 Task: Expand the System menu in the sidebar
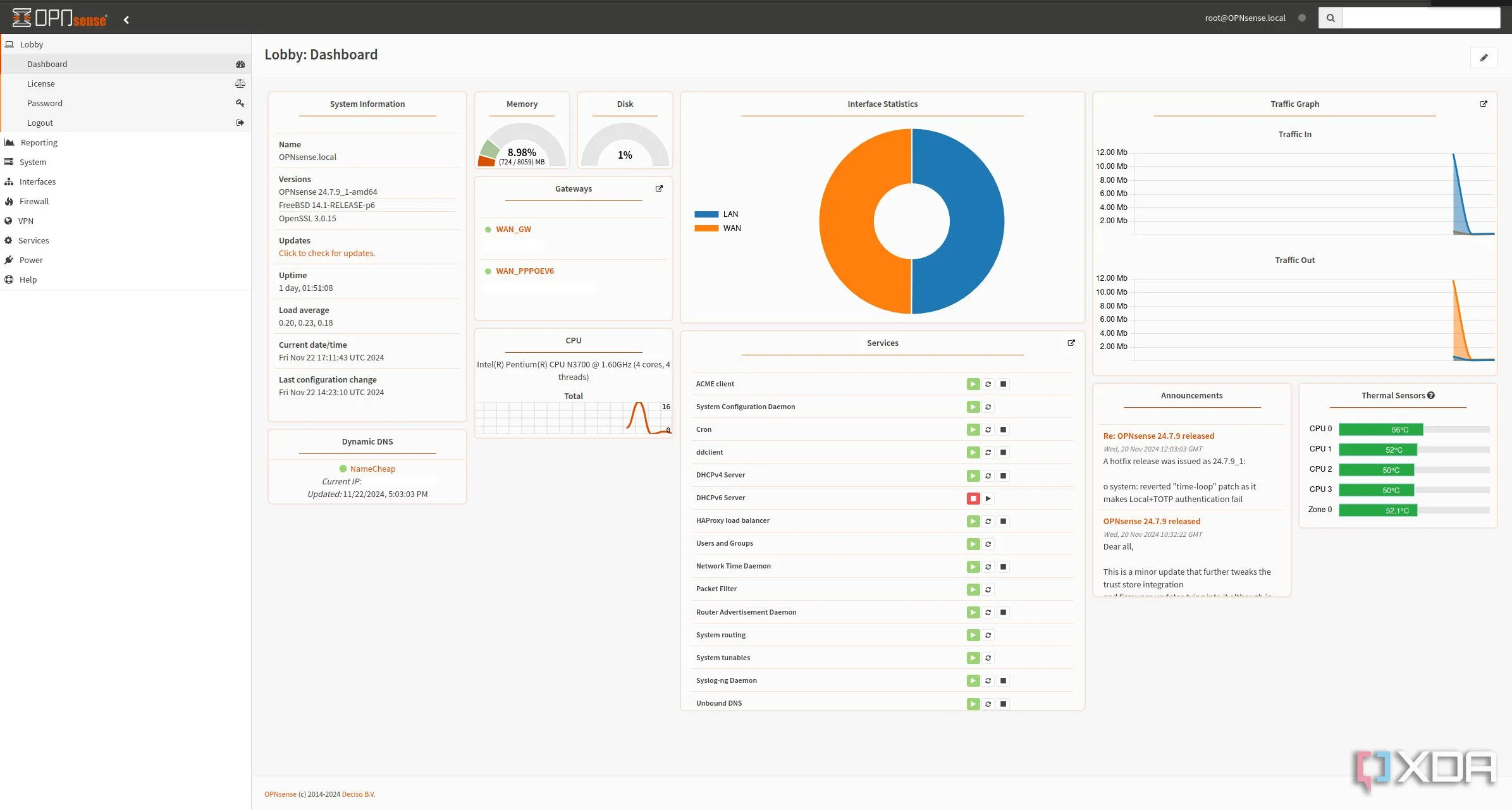[x=33, y=162]
